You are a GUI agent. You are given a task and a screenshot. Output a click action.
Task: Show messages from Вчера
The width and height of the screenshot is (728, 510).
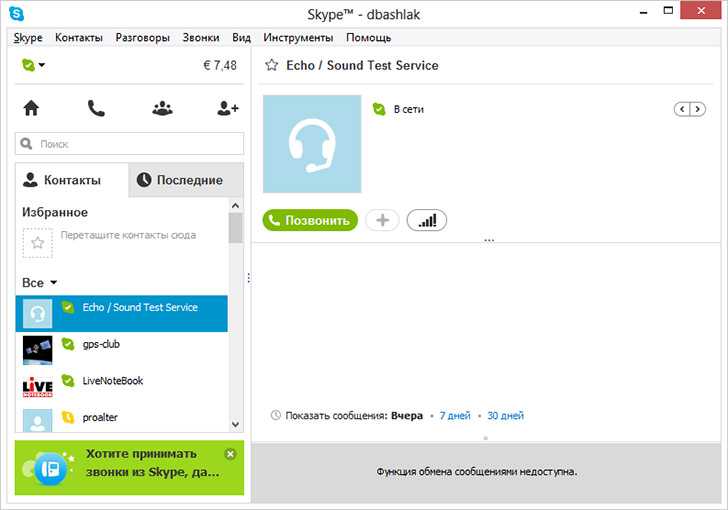point(407,415)
